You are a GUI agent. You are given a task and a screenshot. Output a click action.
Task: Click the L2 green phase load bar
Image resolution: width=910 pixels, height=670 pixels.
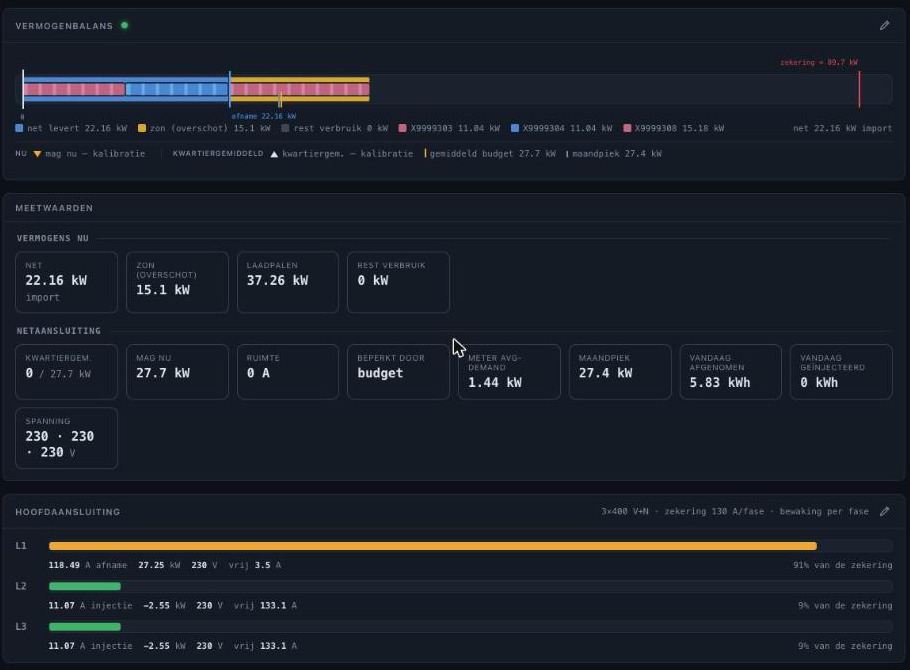[x=85, y=586]
